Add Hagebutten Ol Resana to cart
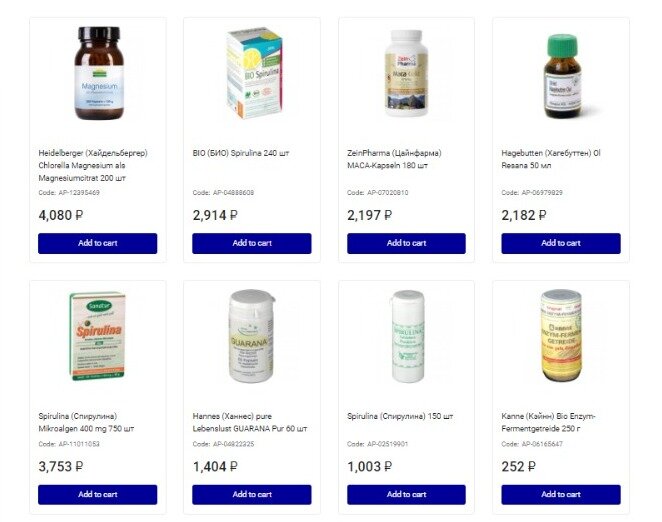This screenshot has height=522, width=662. coord(561,243)
